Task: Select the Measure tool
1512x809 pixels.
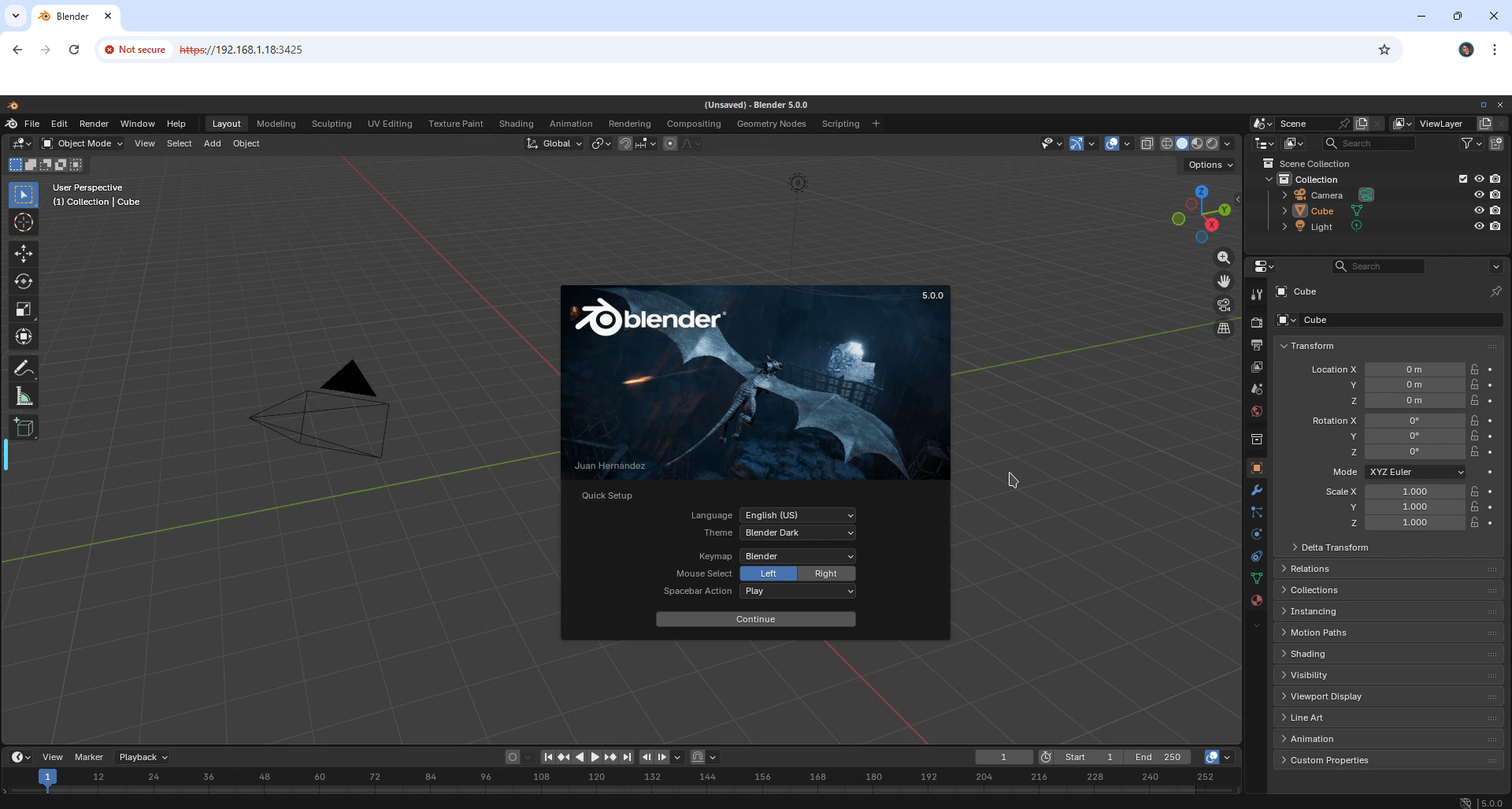Action: click(24, 395)
